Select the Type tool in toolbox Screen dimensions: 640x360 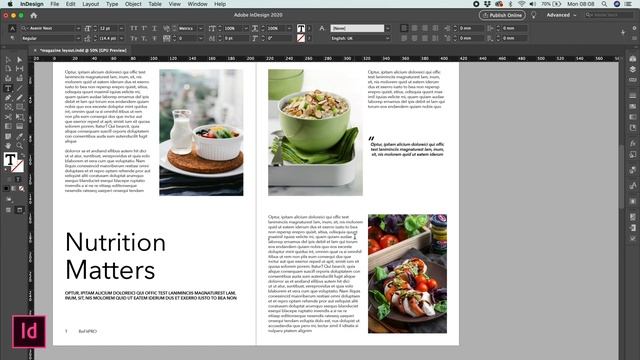[8, 88]
